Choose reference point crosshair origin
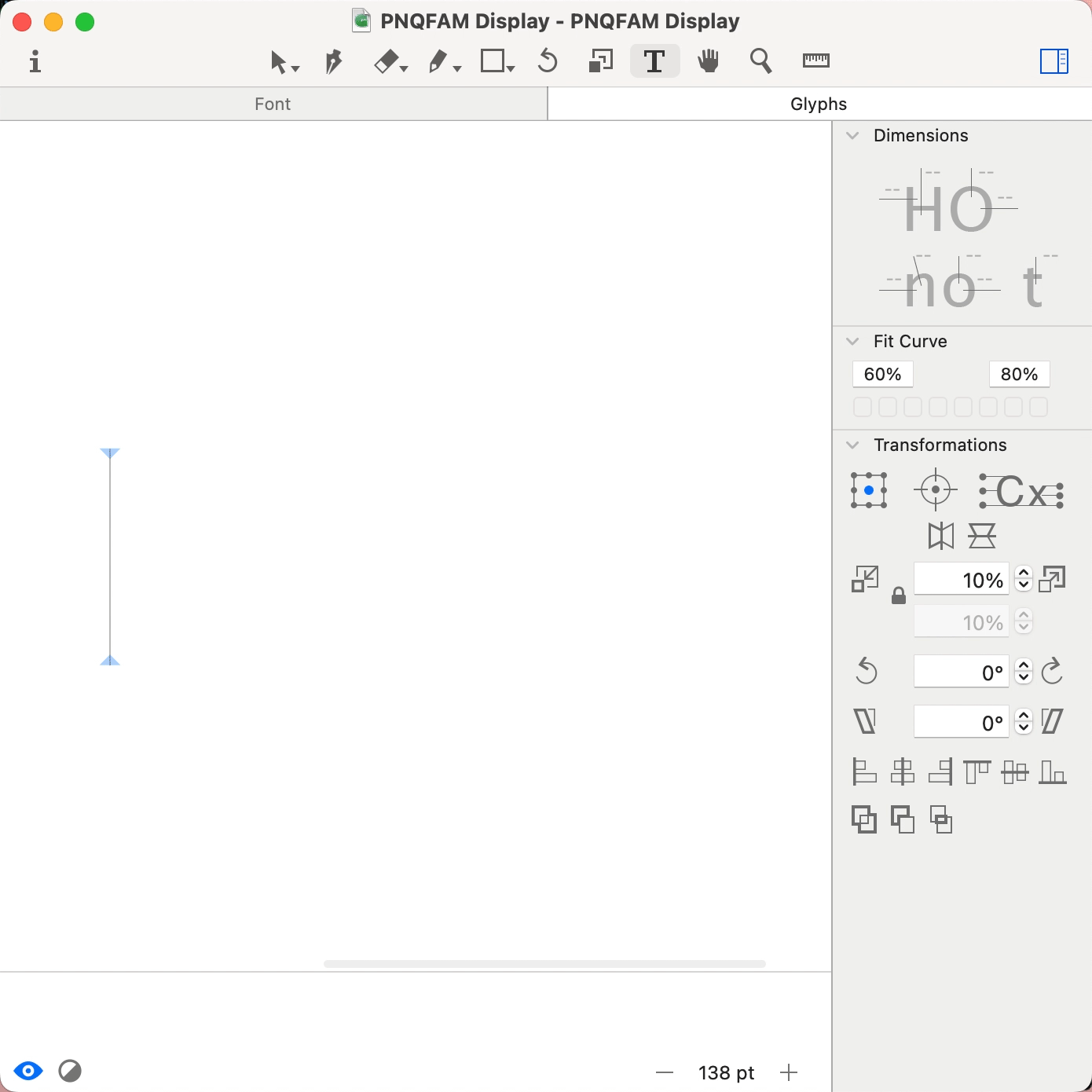Screen dimensions: 1092x1092 [936, 489]
